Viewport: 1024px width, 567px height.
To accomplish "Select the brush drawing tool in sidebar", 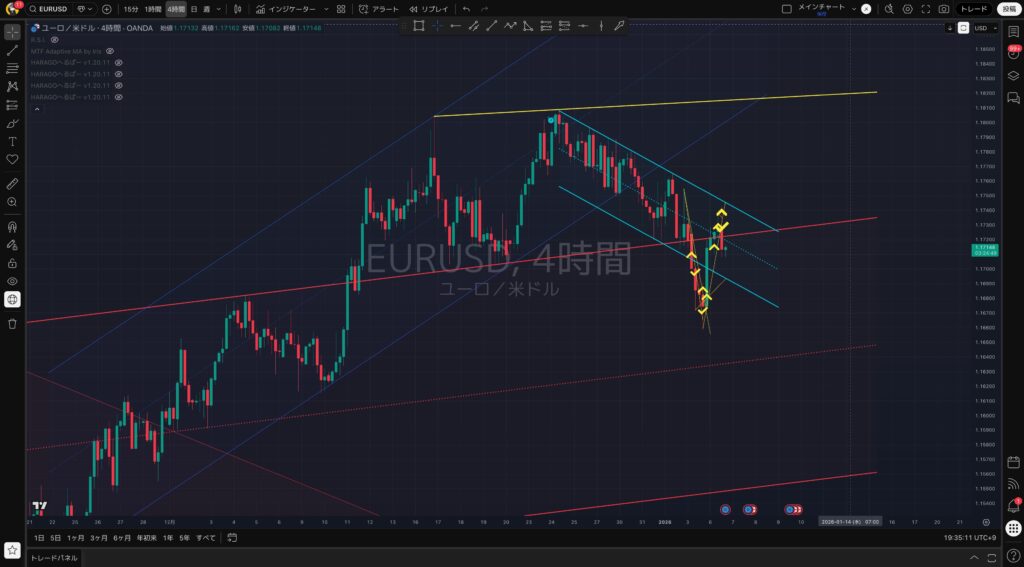I will click(x=12, y=123).
